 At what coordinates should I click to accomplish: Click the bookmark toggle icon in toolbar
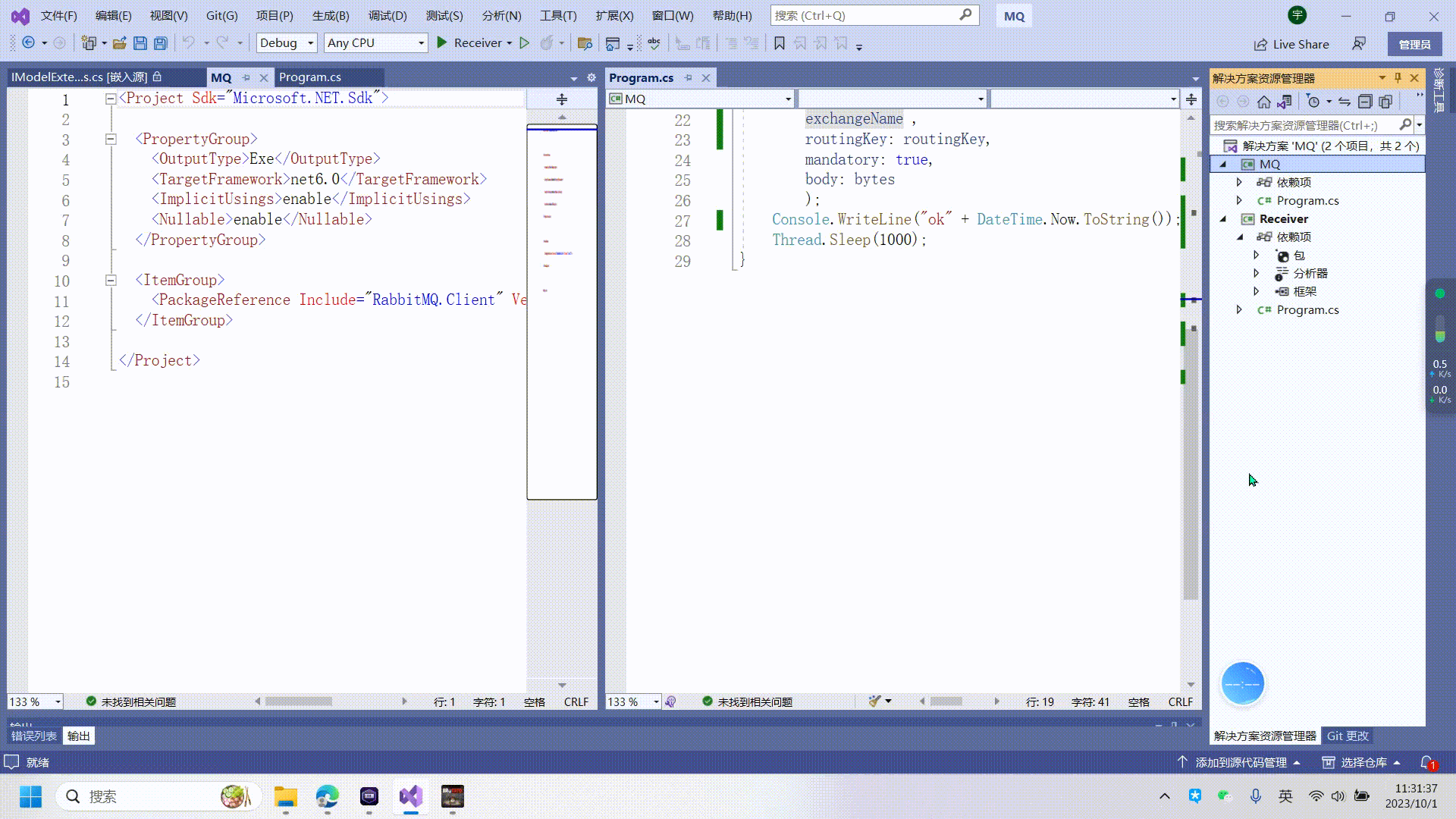pyautogui.click(x=779, y=43)
